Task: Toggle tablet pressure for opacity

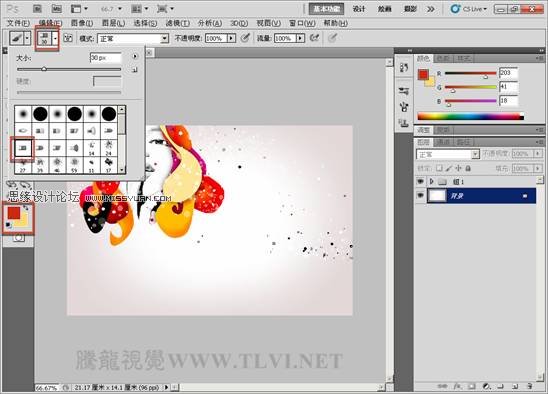Action: point(246,38)
